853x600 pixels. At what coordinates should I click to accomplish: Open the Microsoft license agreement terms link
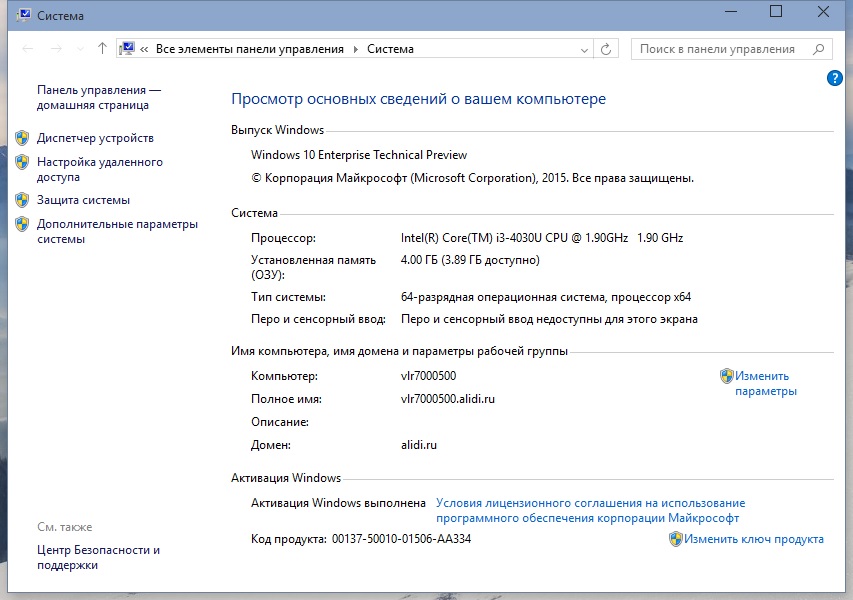pyautogui.click(x=590, y=510)
